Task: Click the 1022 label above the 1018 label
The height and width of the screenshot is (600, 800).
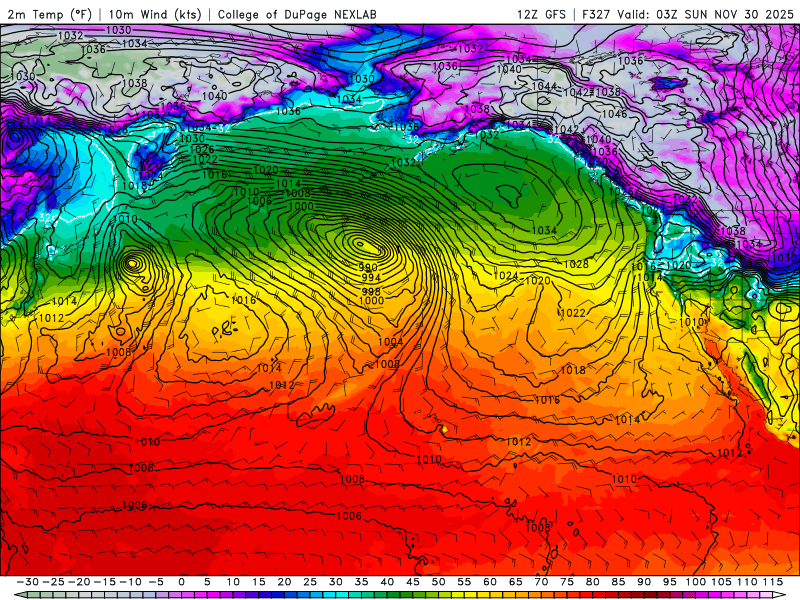Action: tap(572, 312)
